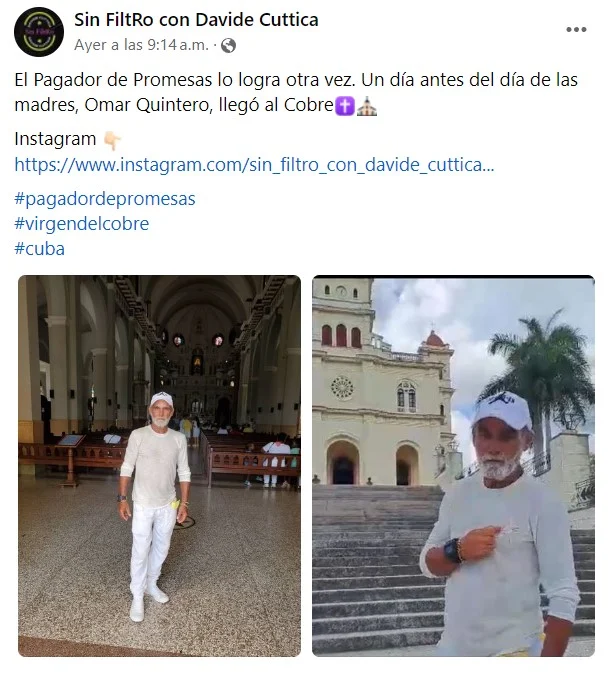
Task: View the church interior photo
Action: (159, 466)
